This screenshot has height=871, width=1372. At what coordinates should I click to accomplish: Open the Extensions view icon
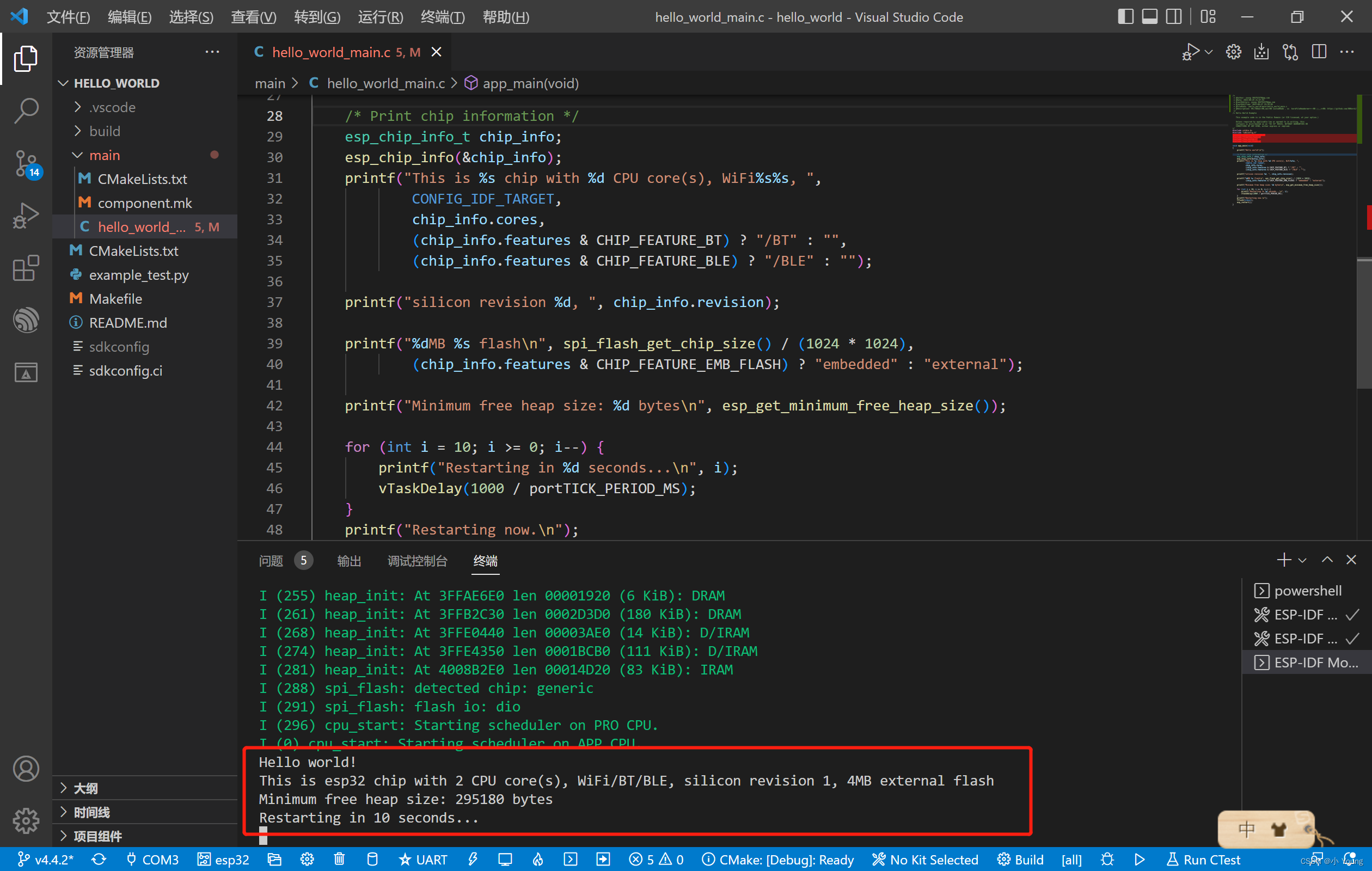pyautogui.click(x=26, y=268)
